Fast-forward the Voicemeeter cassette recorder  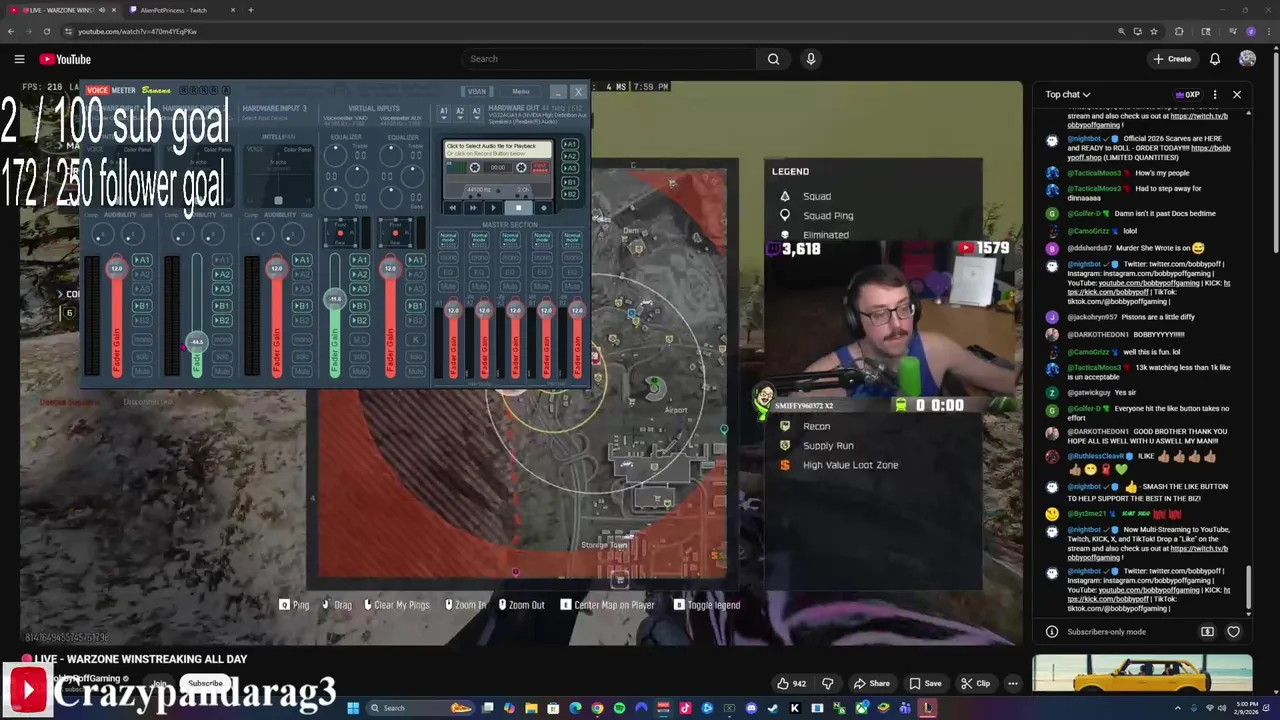pos(473,208)
